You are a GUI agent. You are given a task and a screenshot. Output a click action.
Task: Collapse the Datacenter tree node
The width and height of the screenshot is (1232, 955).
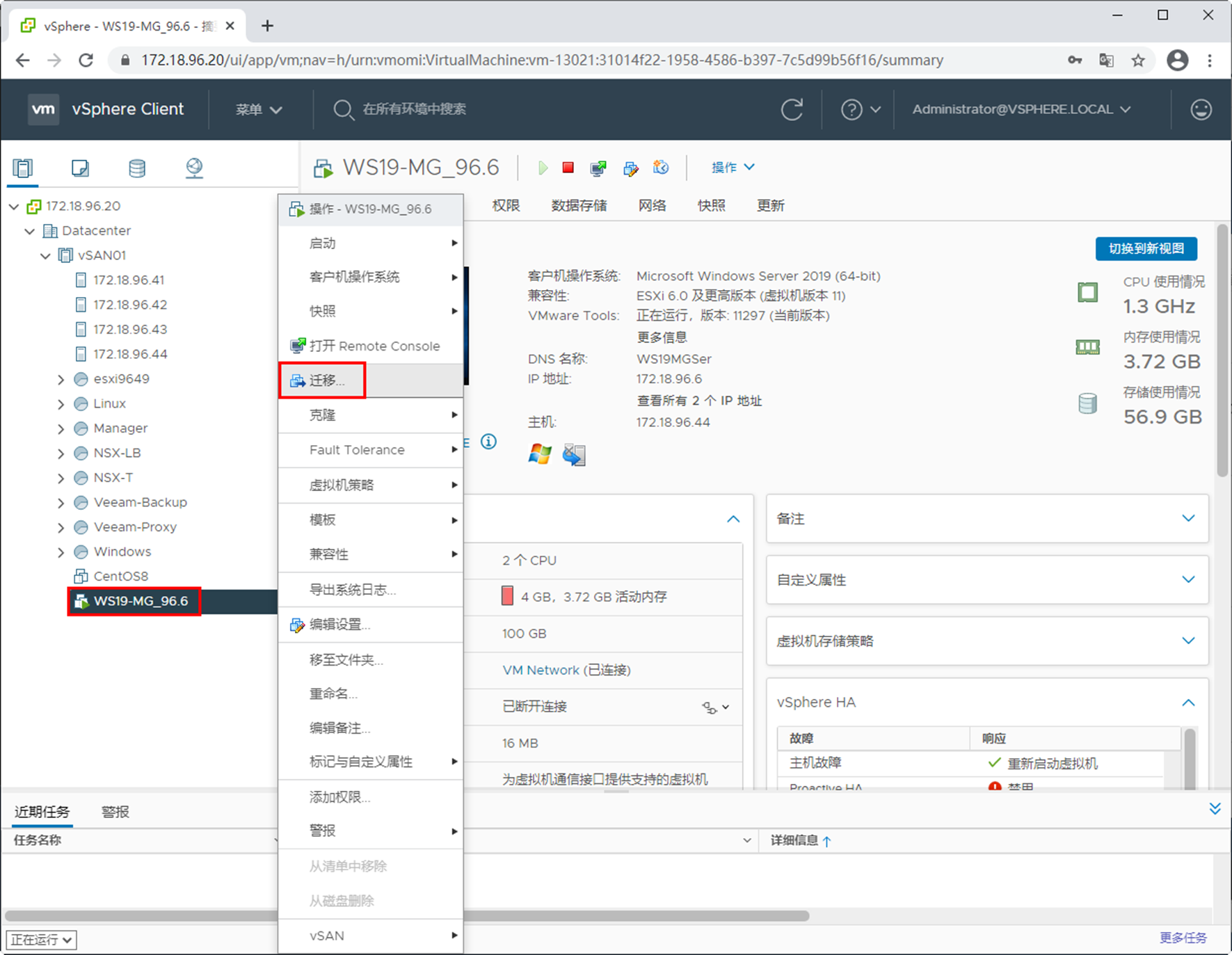30,231
